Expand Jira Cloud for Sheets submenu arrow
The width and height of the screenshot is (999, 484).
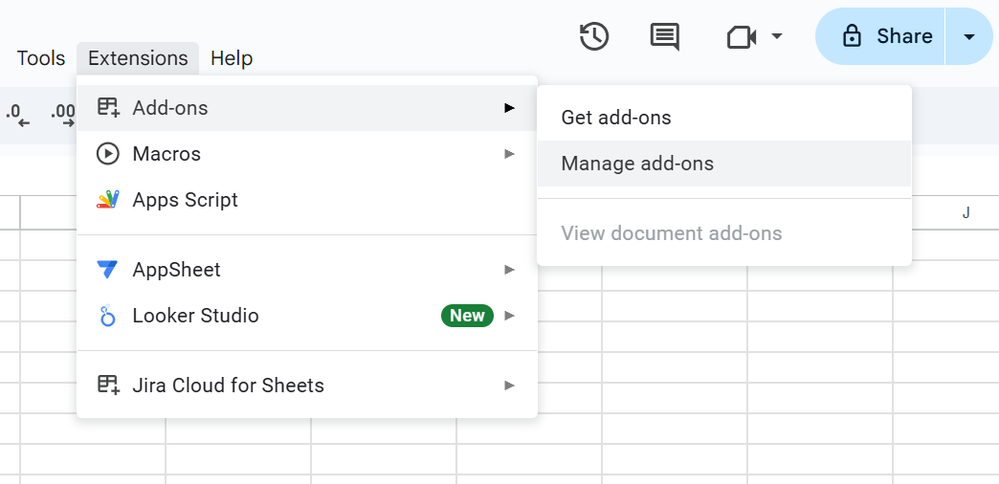(509, 385)
